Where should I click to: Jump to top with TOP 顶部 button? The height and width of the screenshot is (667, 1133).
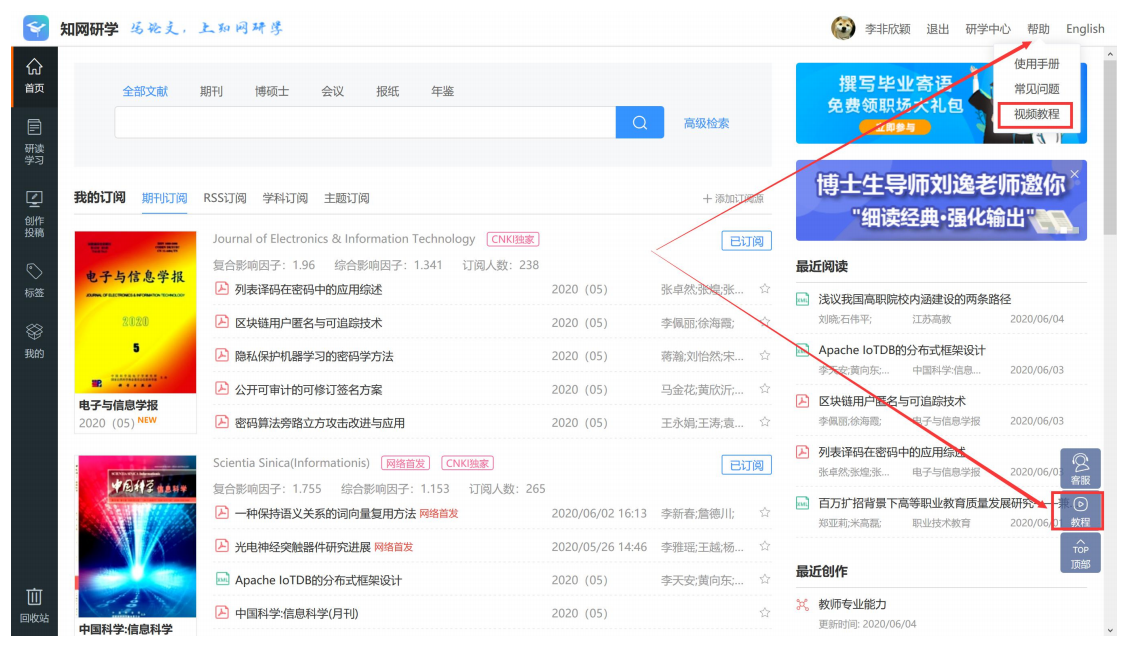[1080, 553]
